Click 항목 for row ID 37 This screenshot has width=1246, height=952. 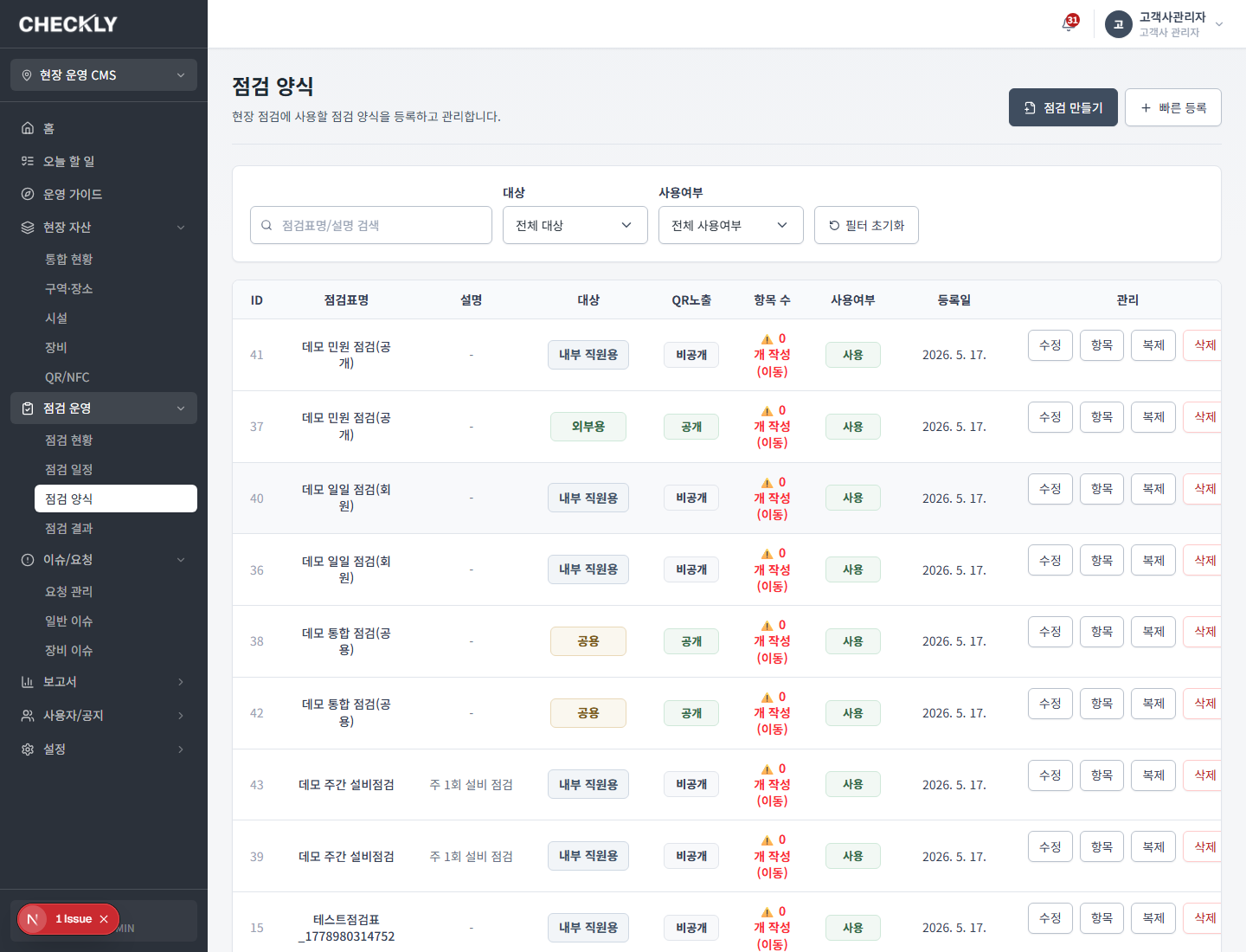coord(1101,417)
